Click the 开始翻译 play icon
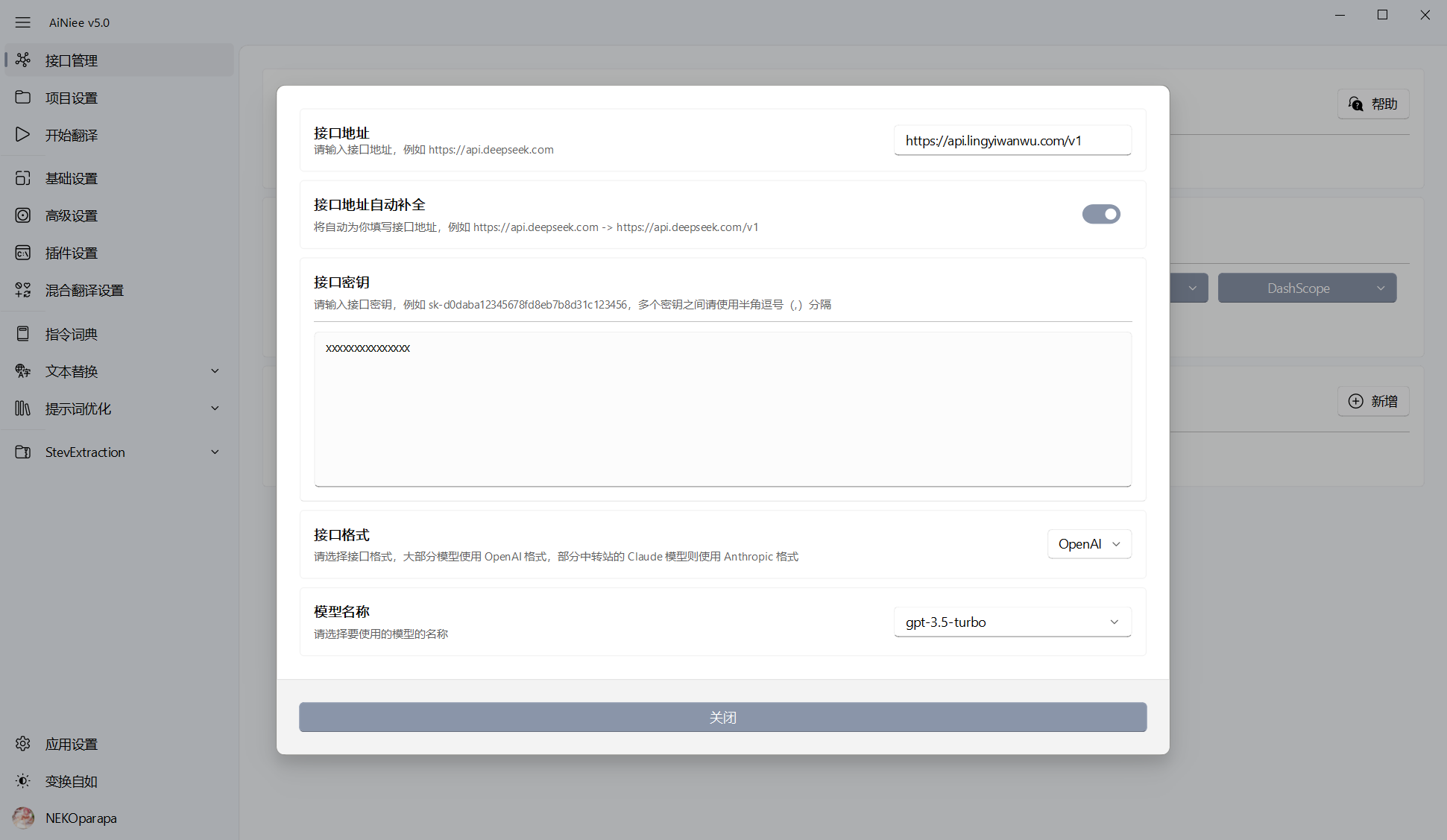1447x840 pixels. 23,135
